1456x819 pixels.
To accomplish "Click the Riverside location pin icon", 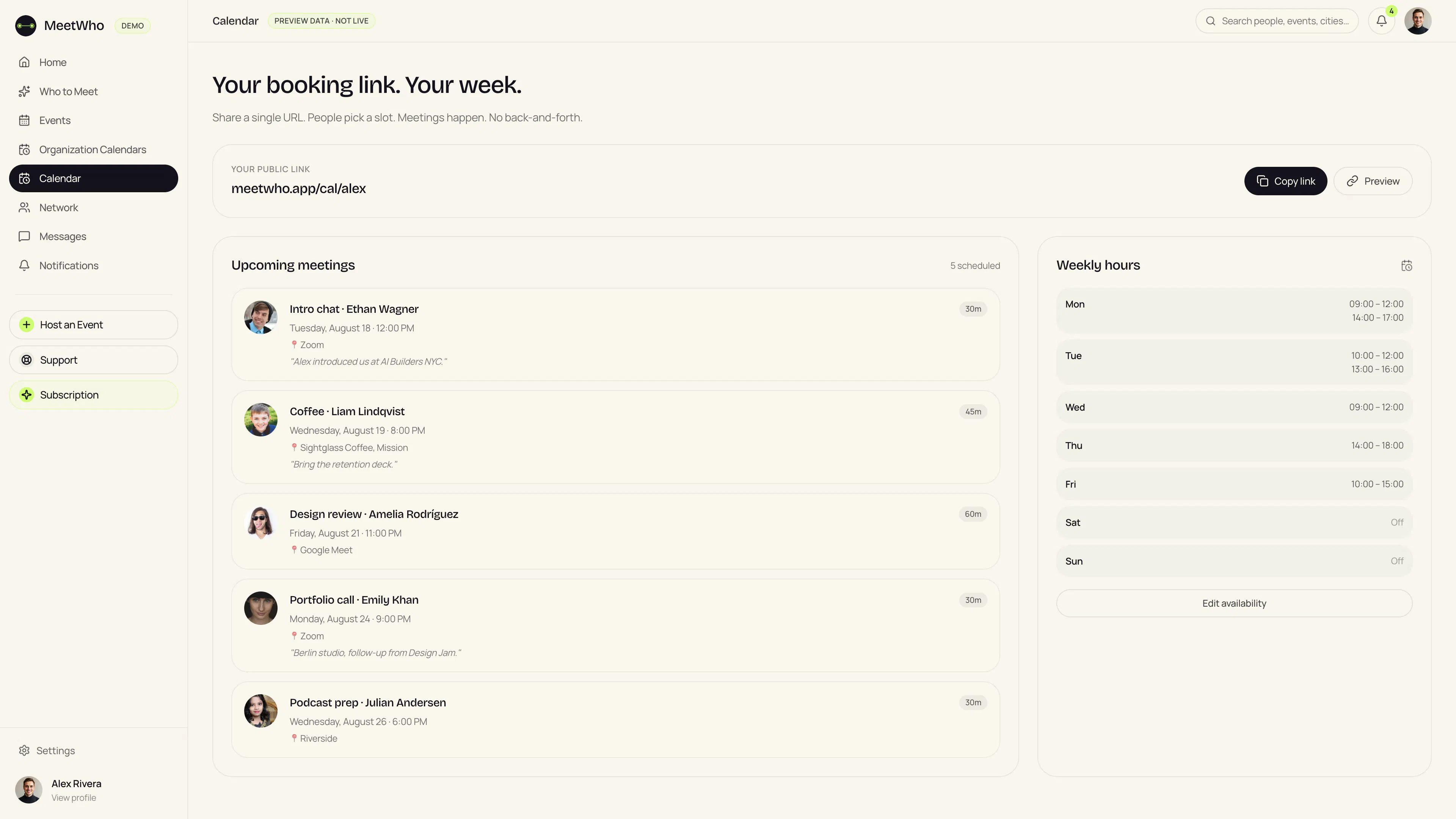I will (294, 738).
